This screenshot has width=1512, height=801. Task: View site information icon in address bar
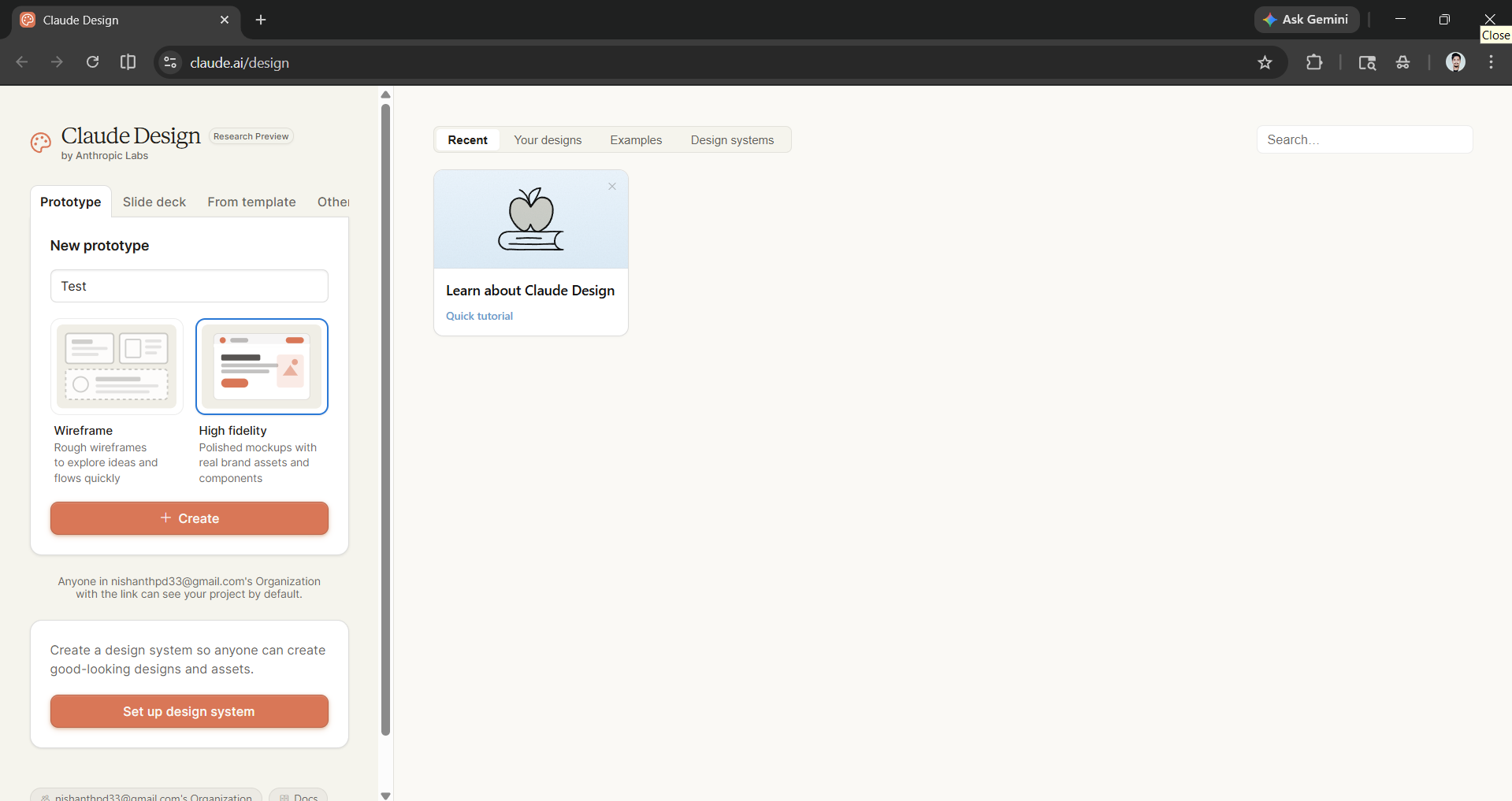[170, 62]
